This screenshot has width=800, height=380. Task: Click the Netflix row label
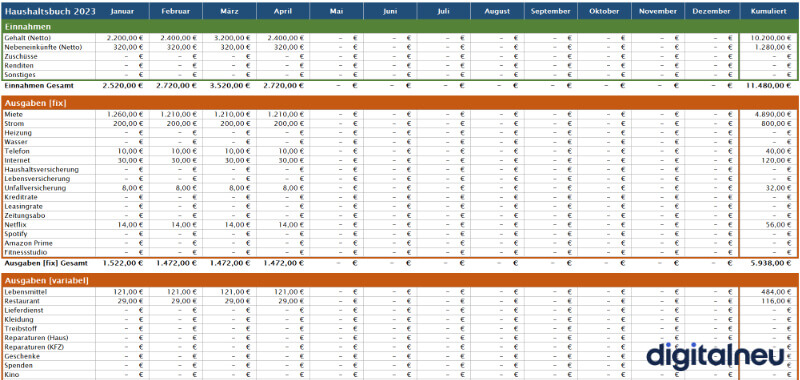(x=15, y=224)
